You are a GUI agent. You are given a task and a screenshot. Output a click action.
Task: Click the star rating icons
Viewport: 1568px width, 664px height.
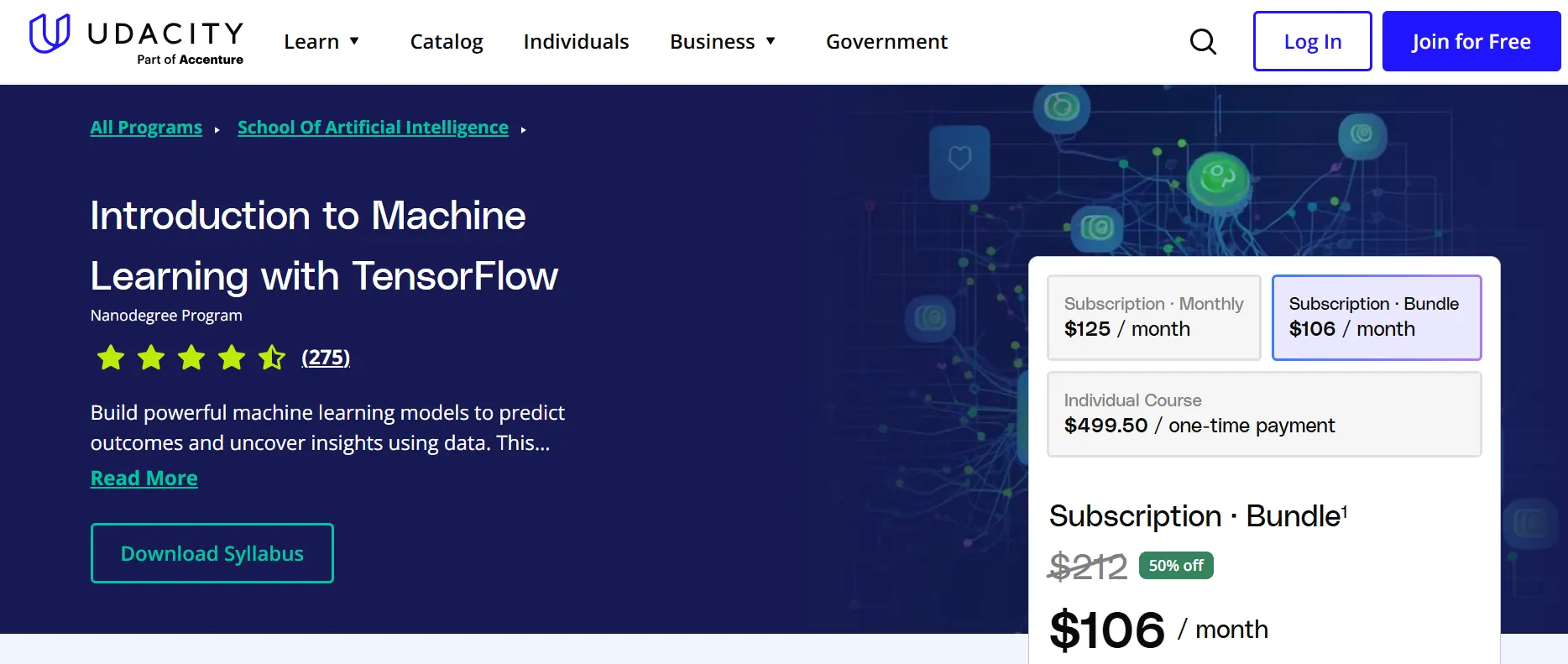pyautogui.click(x=191, y=358)
